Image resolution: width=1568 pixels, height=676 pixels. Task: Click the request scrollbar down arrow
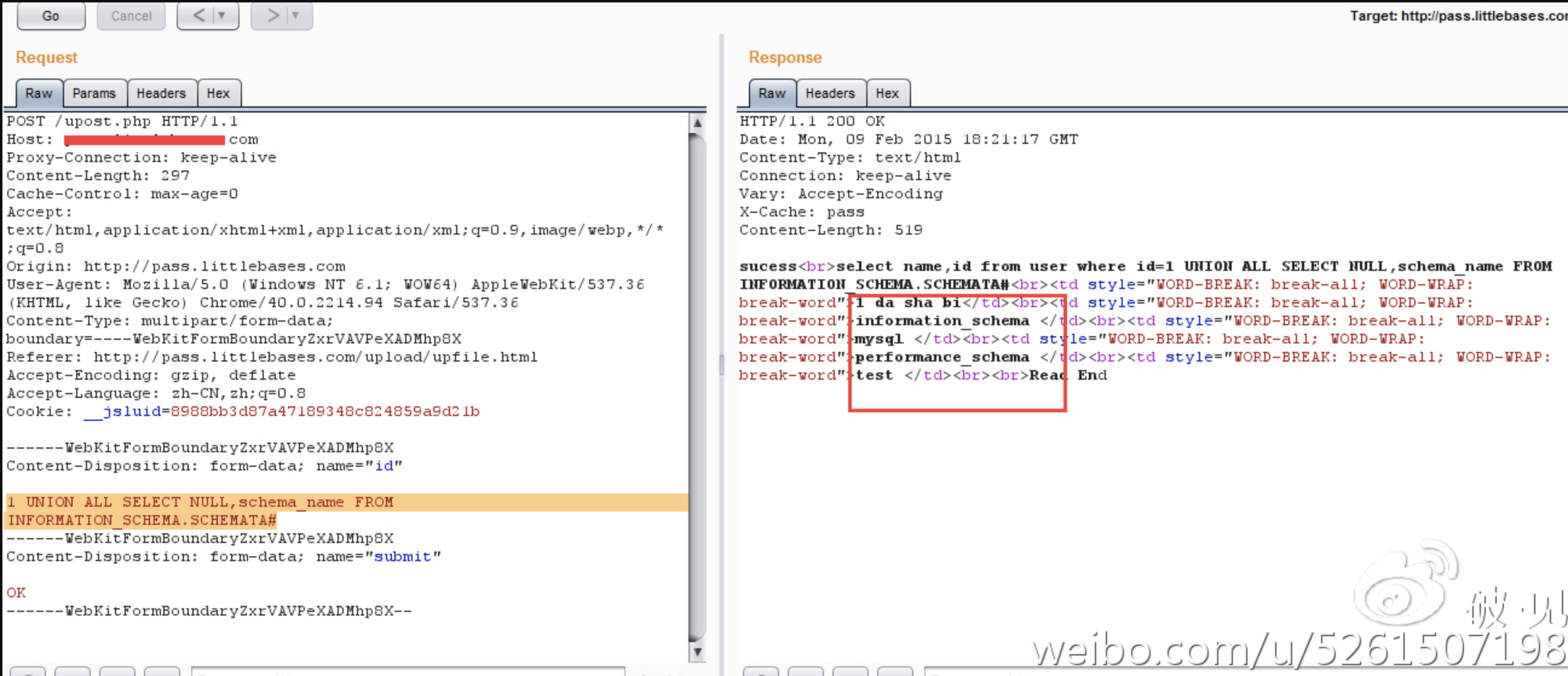coord(697,652)
